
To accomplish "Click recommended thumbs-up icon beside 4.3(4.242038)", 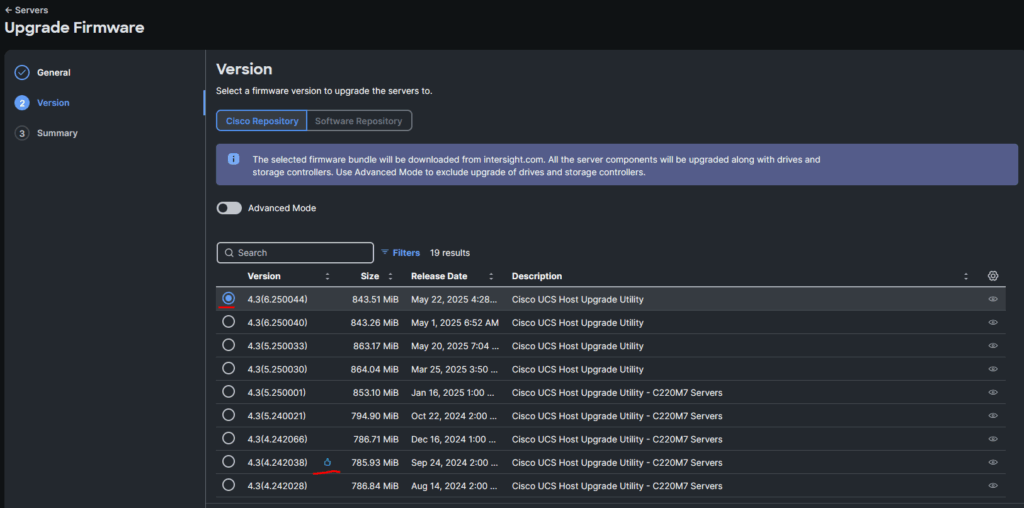I will point(327,462).
